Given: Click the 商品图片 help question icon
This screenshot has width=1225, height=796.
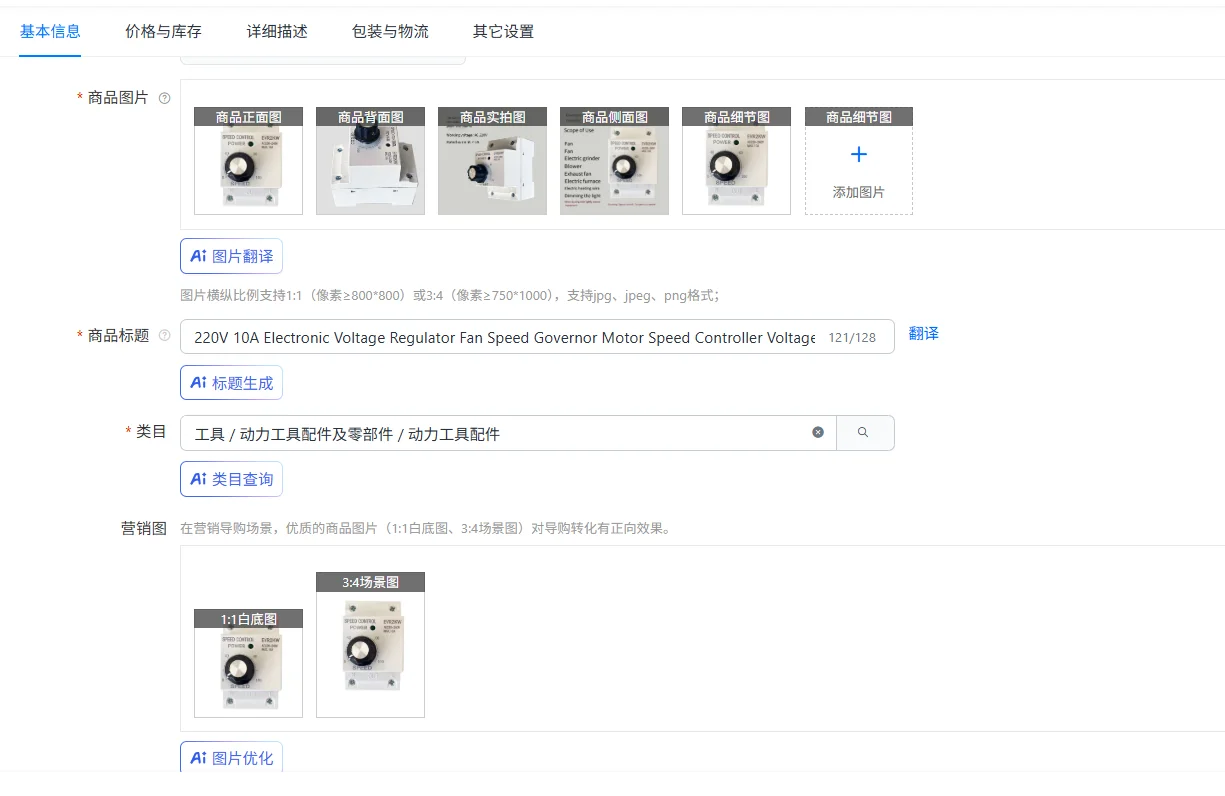Looking at the screenshot, I should click(x=164, y=98).
